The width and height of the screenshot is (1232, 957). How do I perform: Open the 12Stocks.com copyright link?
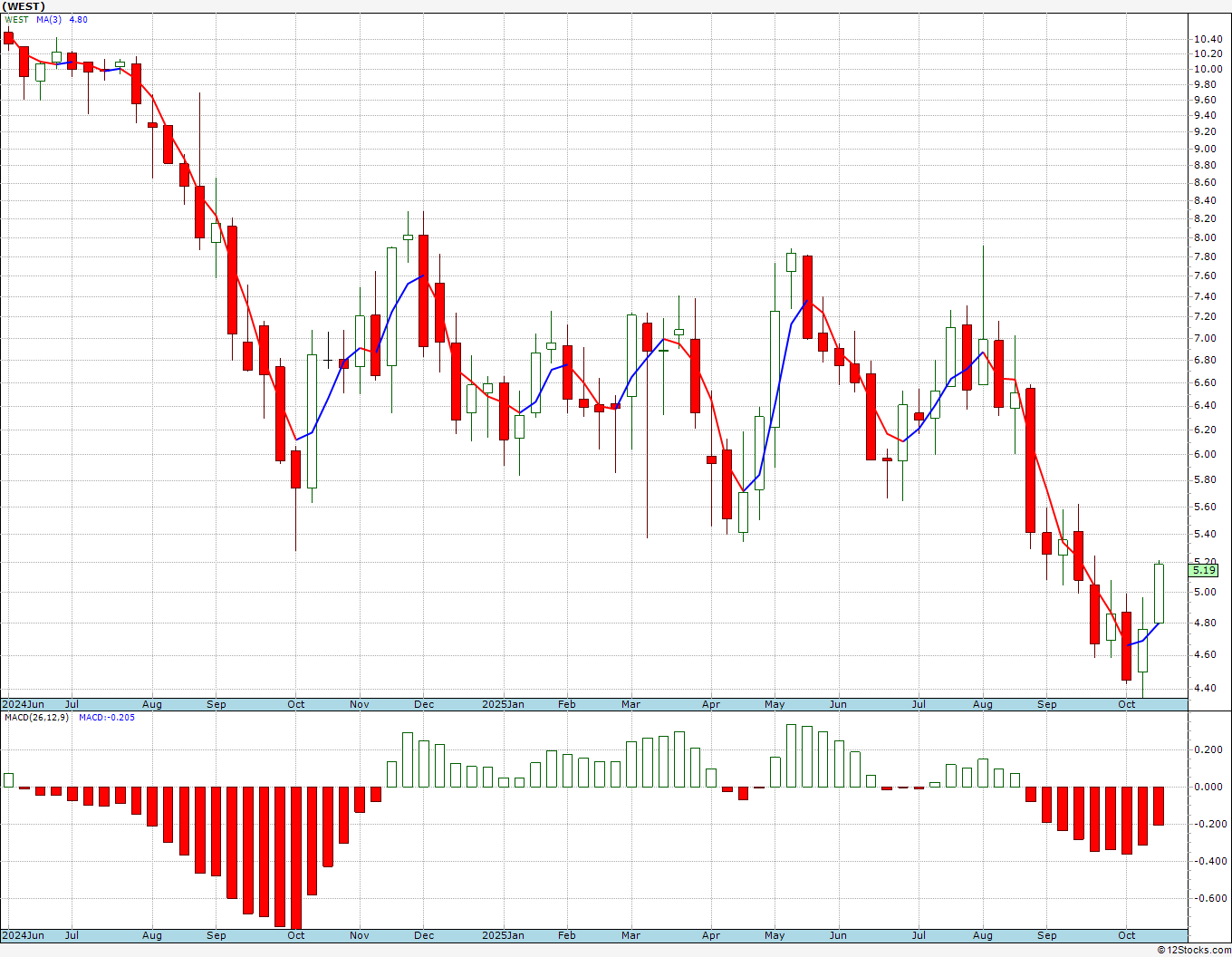pos(1194,950)
